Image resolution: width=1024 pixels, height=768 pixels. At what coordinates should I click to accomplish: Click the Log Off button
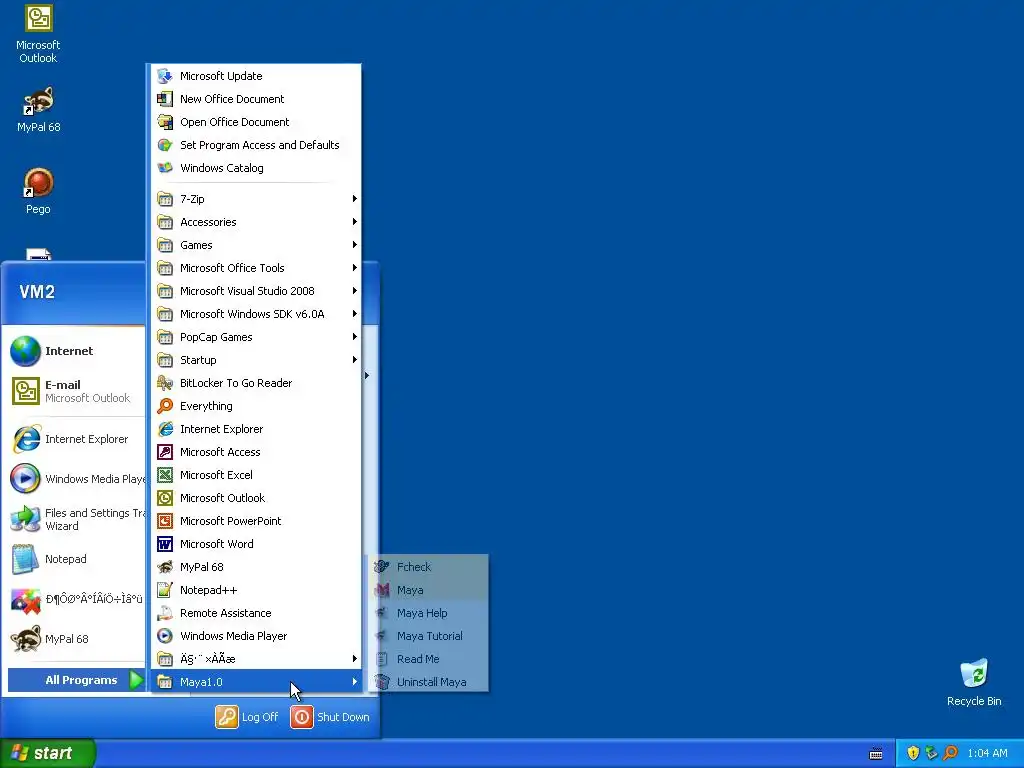pyautogui.click(x=248, y=717)
